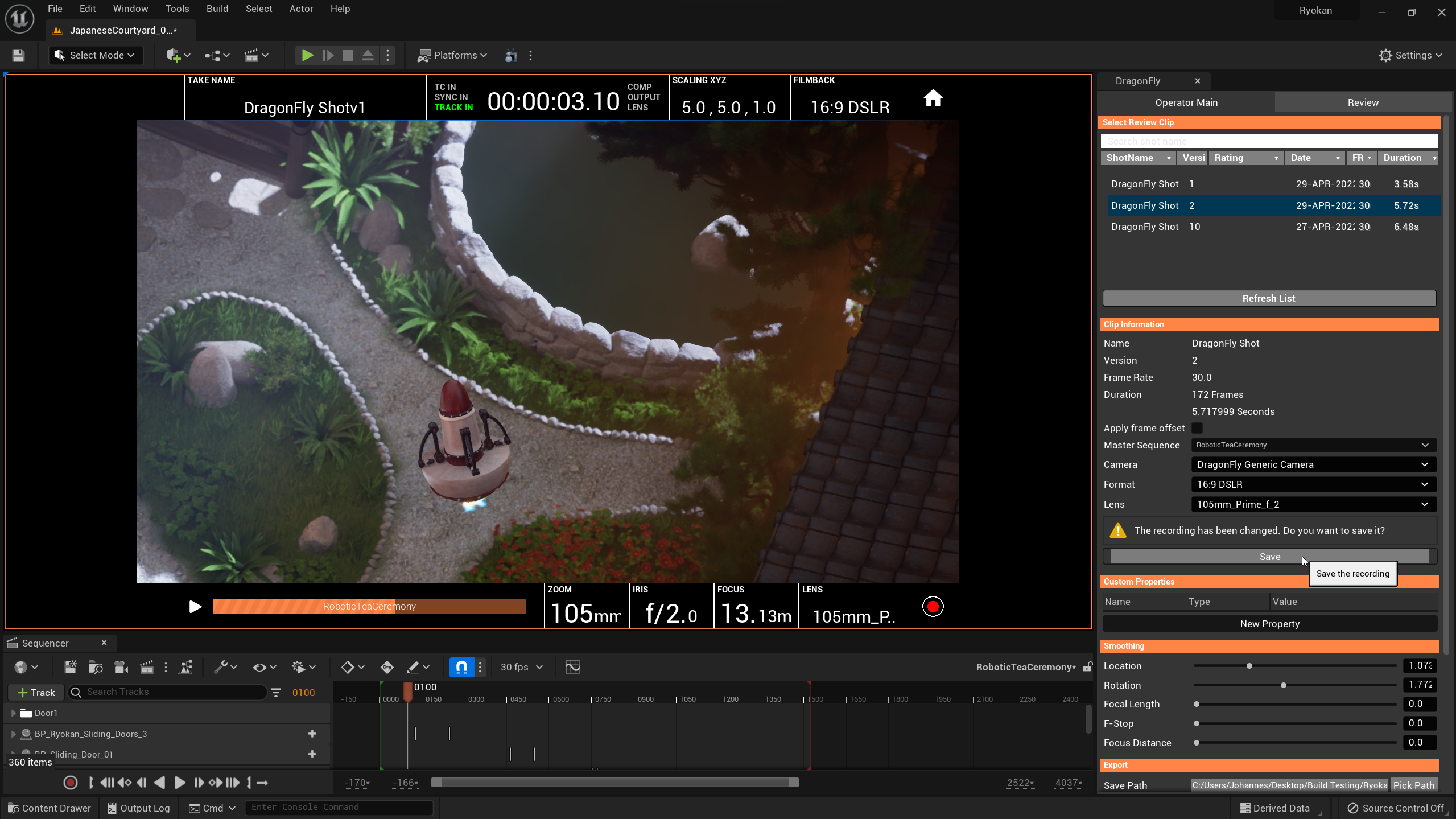Open the Sequencer wrench actions menu

[x=225, y=667]
